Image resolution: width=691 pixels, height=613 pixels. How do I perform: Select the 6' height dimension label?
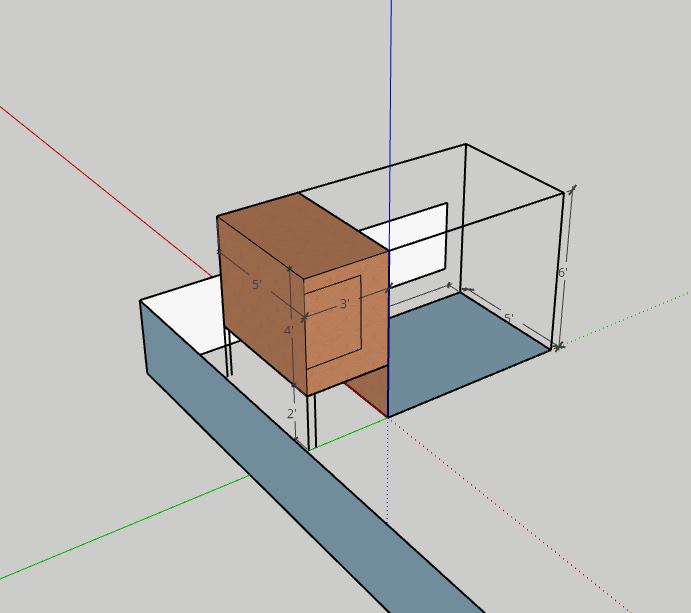563,272
